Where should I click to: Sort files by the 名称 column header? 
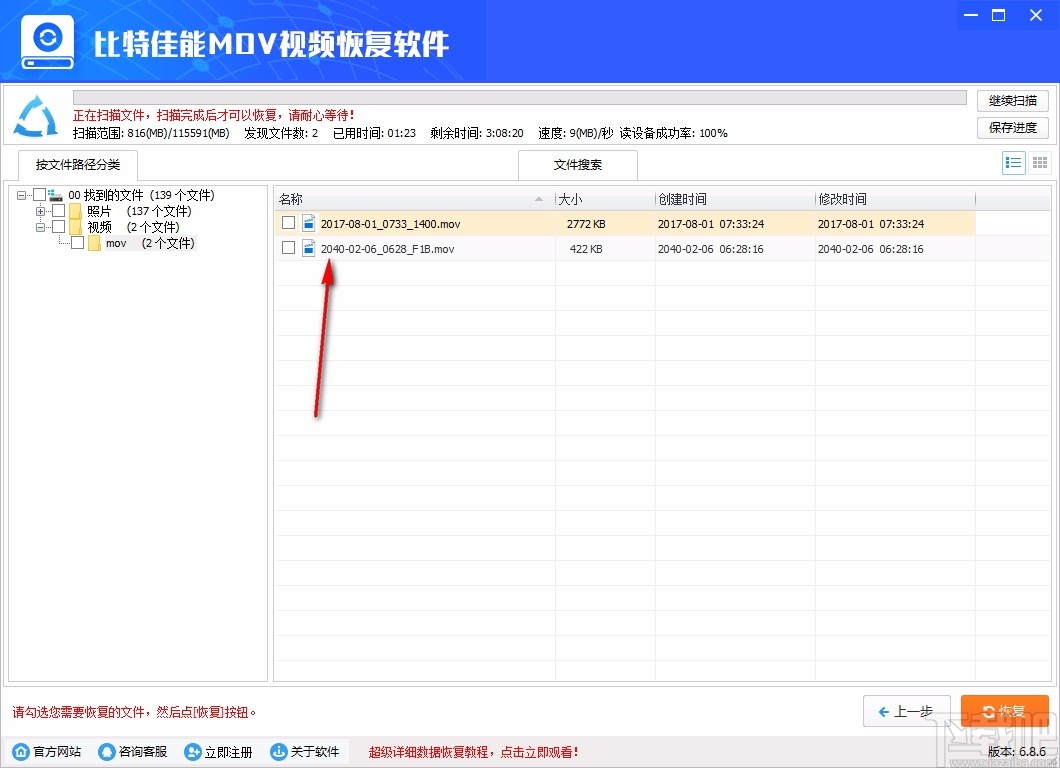click(291, 198)
